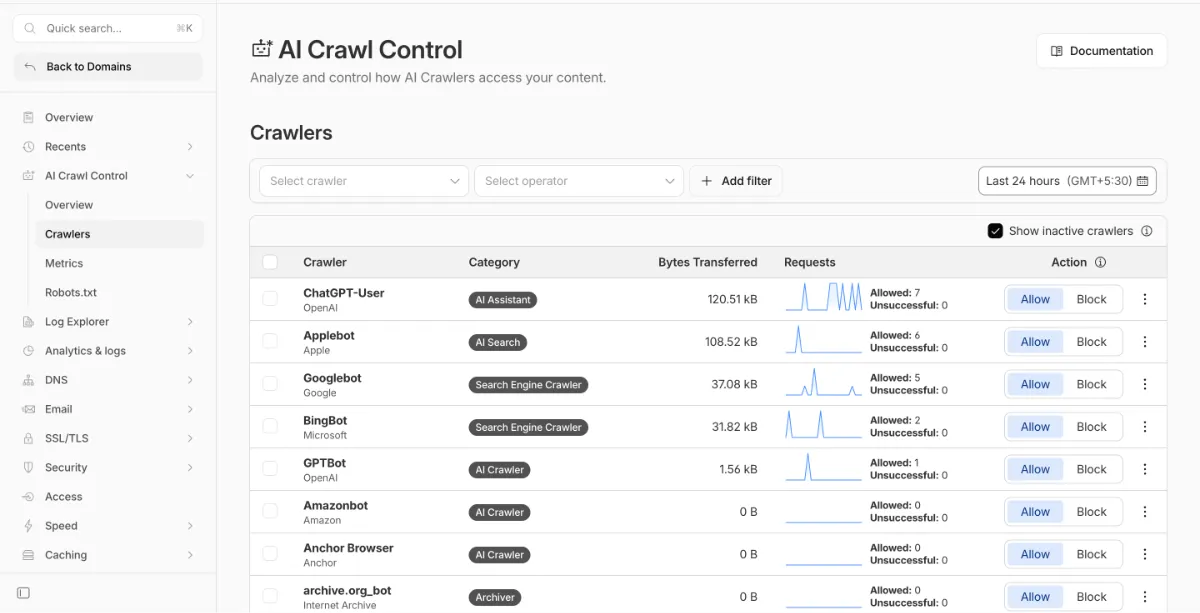Uncheck the Show inactive crawlers checkbox

(995, 230)
